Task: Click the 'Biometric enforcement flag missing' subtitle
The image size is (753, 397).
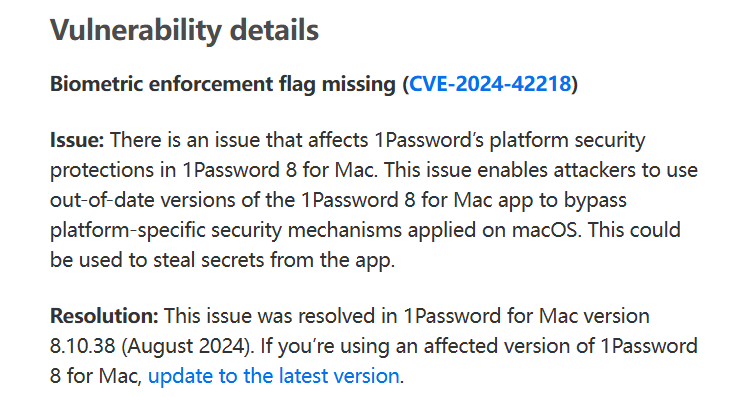Action: pos(223,84)
